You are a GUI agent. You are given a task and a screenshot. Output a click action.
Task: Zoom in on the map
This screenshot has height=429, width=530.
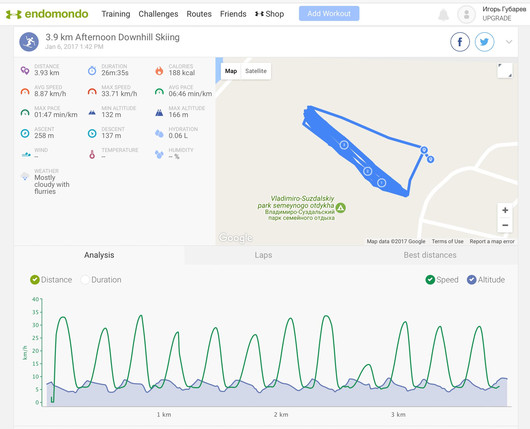coord(505,210)
